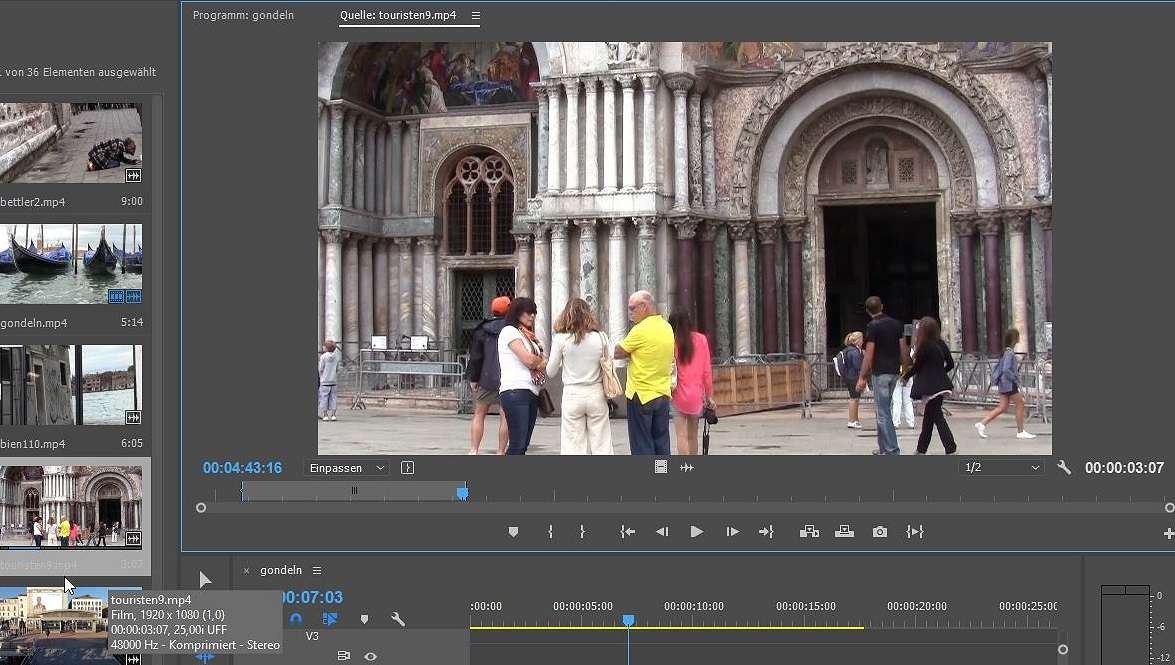This screenshot has width=1175, height=665.
Task: Switch to the Programm: gondeln tab
Action: (243, 15)
